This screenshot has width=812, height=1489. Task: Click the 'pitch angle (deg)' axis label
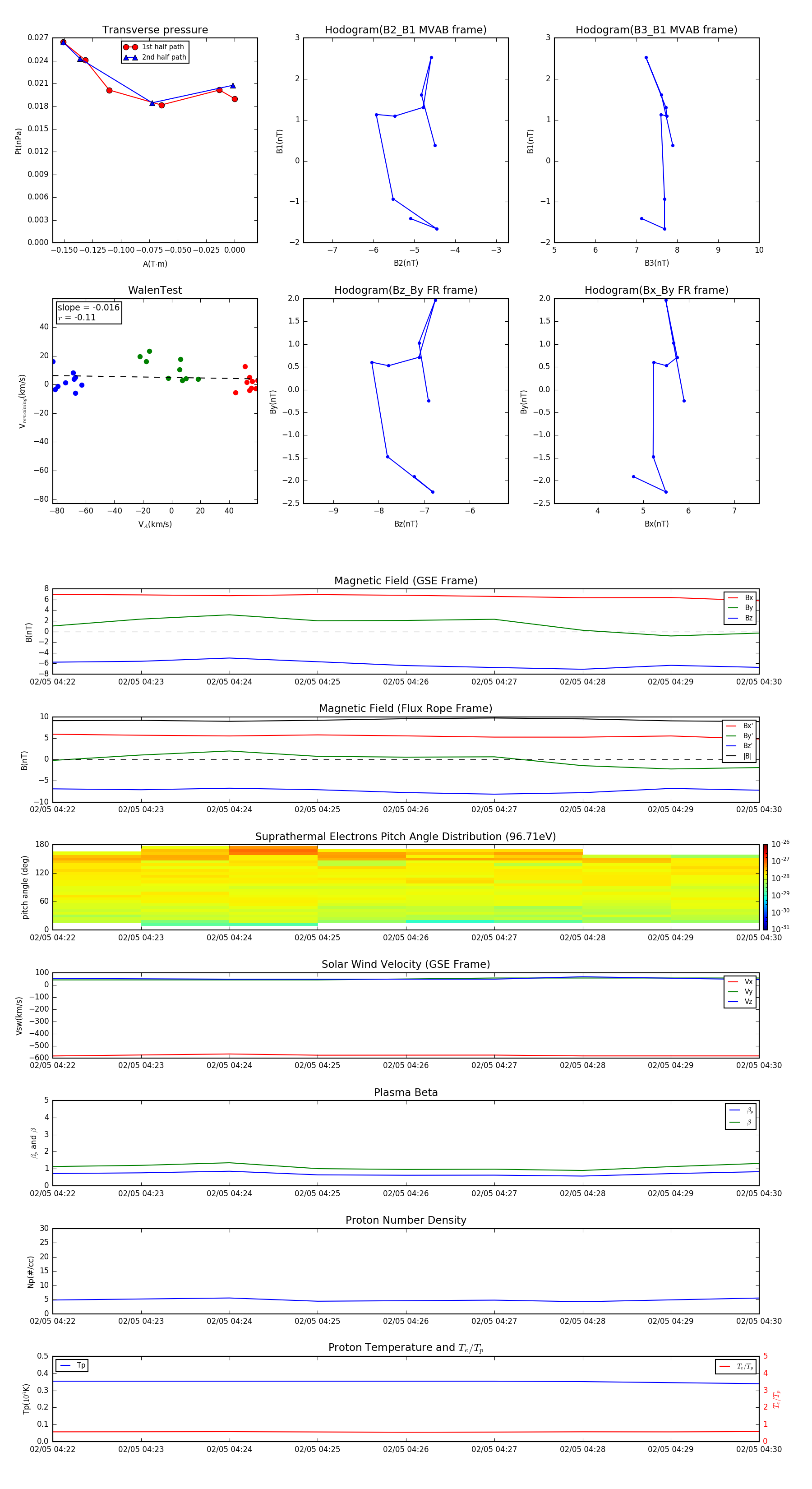(x=25, y=887)
